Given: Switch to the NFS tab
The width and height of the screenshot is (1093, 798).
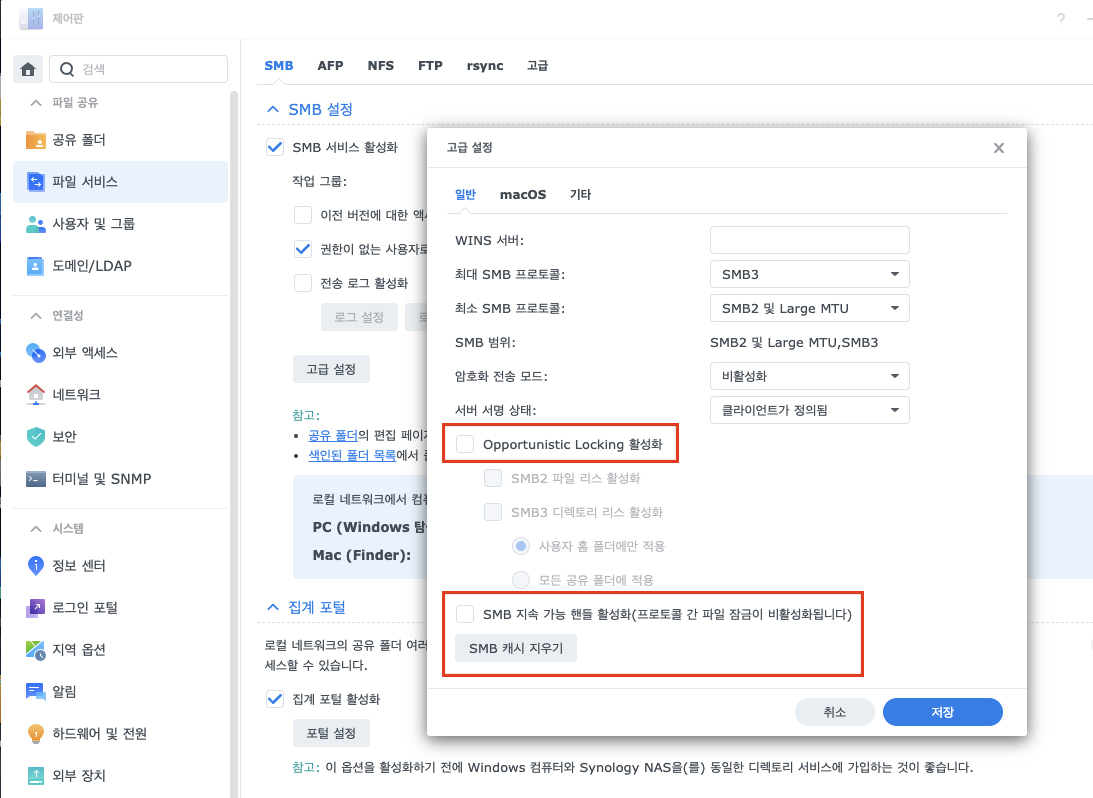Looking at the screenshot, I should click(381, 66).
